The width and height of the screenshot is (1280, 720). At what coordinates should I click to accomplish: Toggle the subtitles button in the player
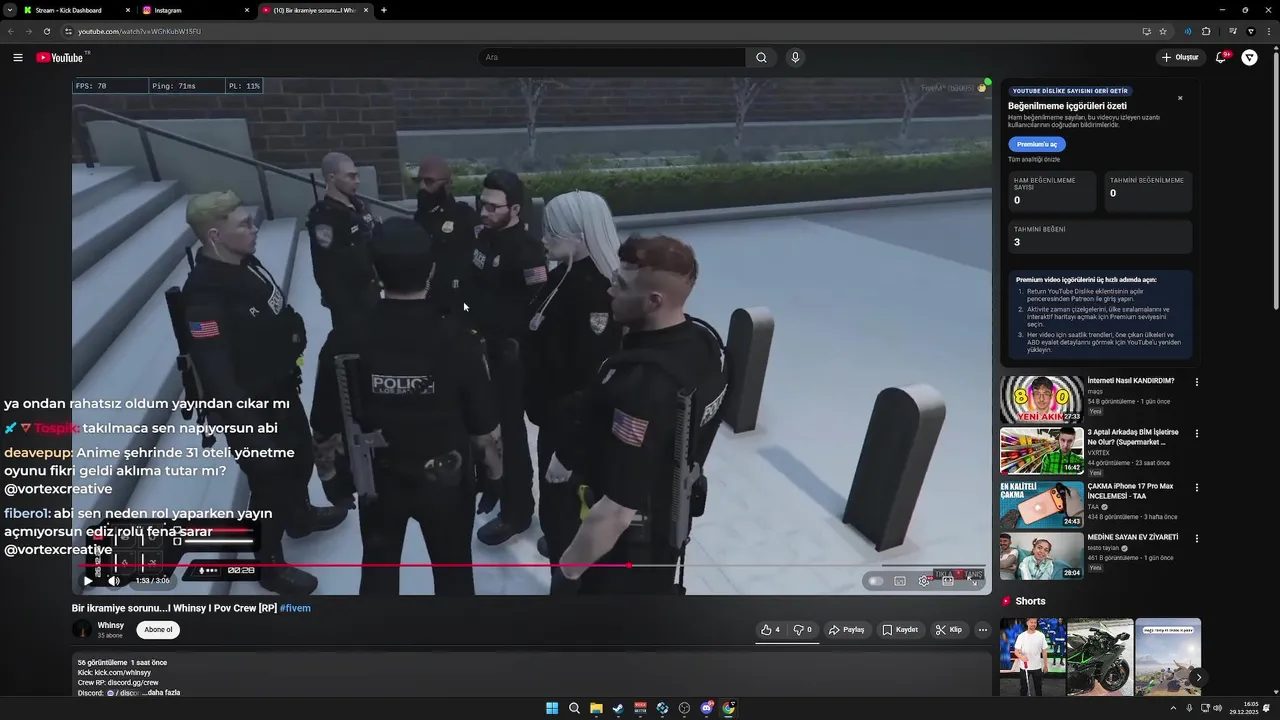pyautogui.click(x=900, y=580)
